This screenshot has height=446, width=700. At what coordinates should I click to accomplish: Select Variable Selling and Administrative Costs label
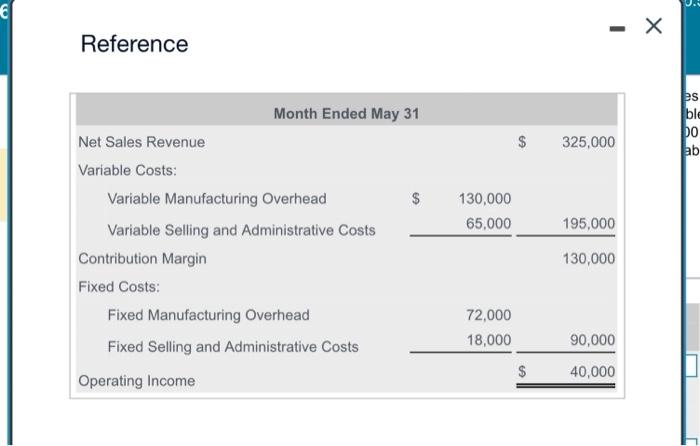pos(242,230)
